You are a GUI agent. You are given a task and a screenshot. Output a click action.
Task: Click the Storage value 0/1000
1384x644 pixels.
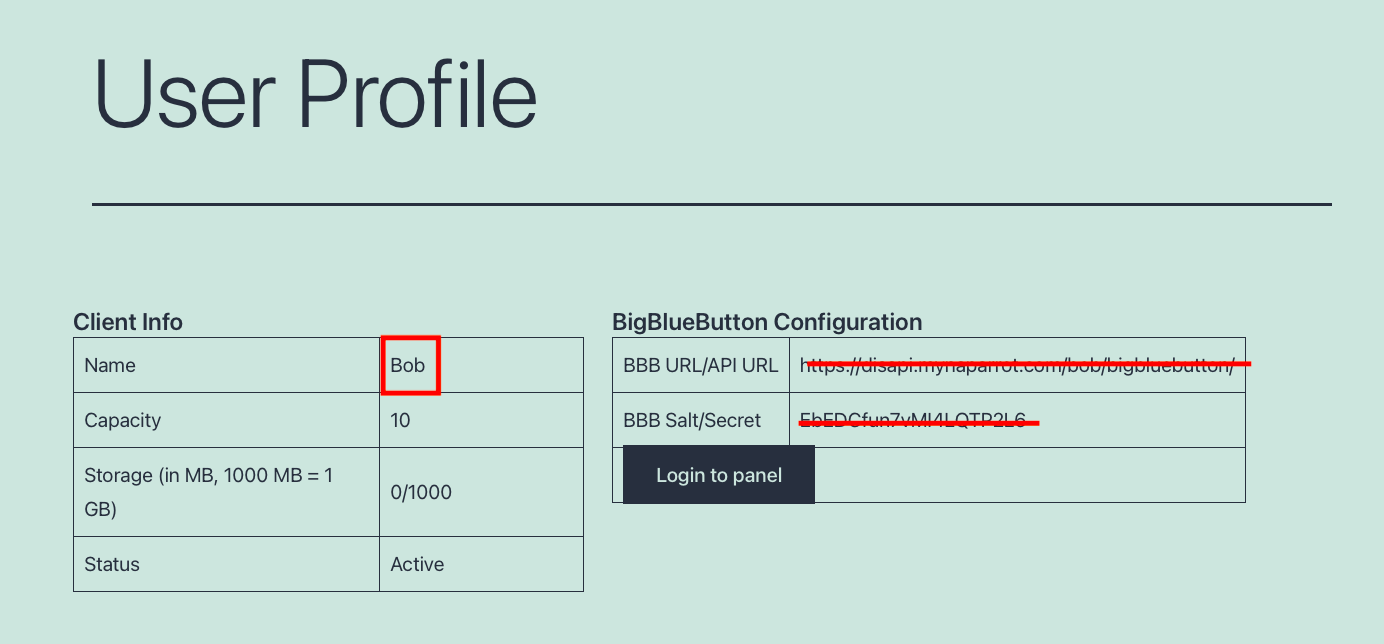pyautogui.click(x=421, y=492)
